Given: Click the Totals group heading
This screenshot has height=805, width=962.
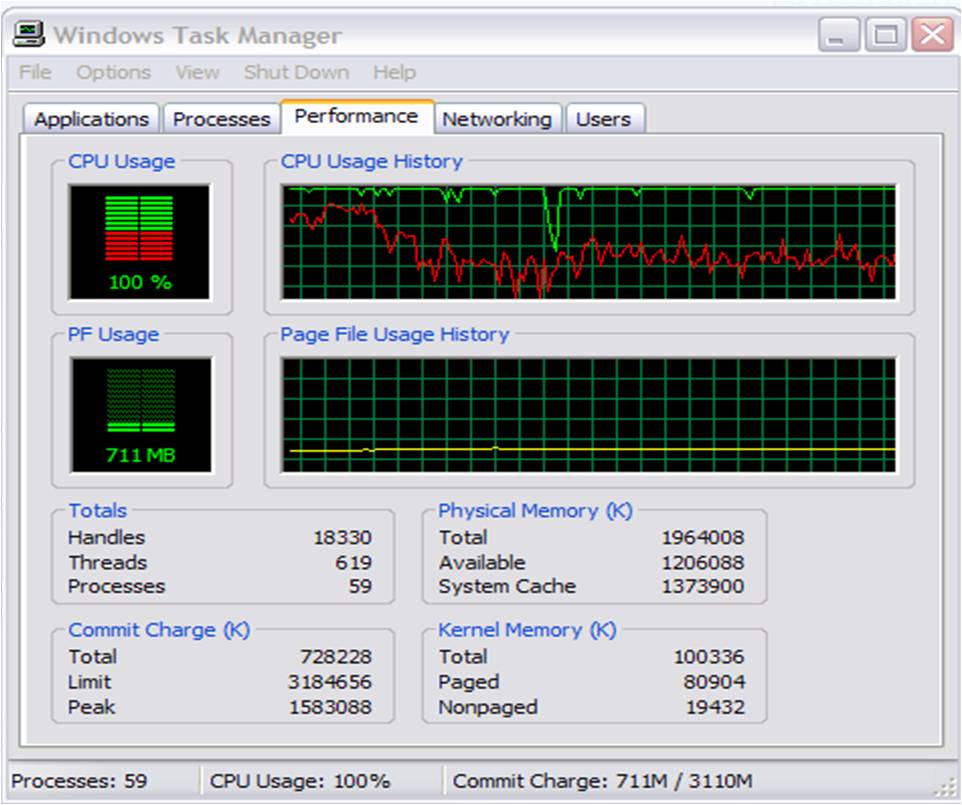Looking at the screenshot, I should tap(98, 510).
